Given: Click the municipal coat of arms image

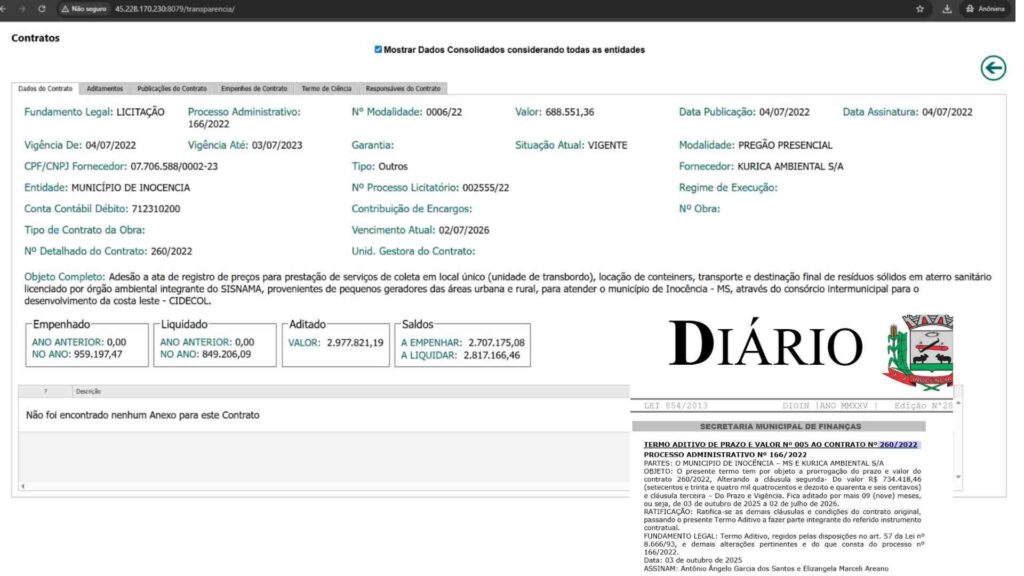Looking at the screenshot, I should 918,350.
